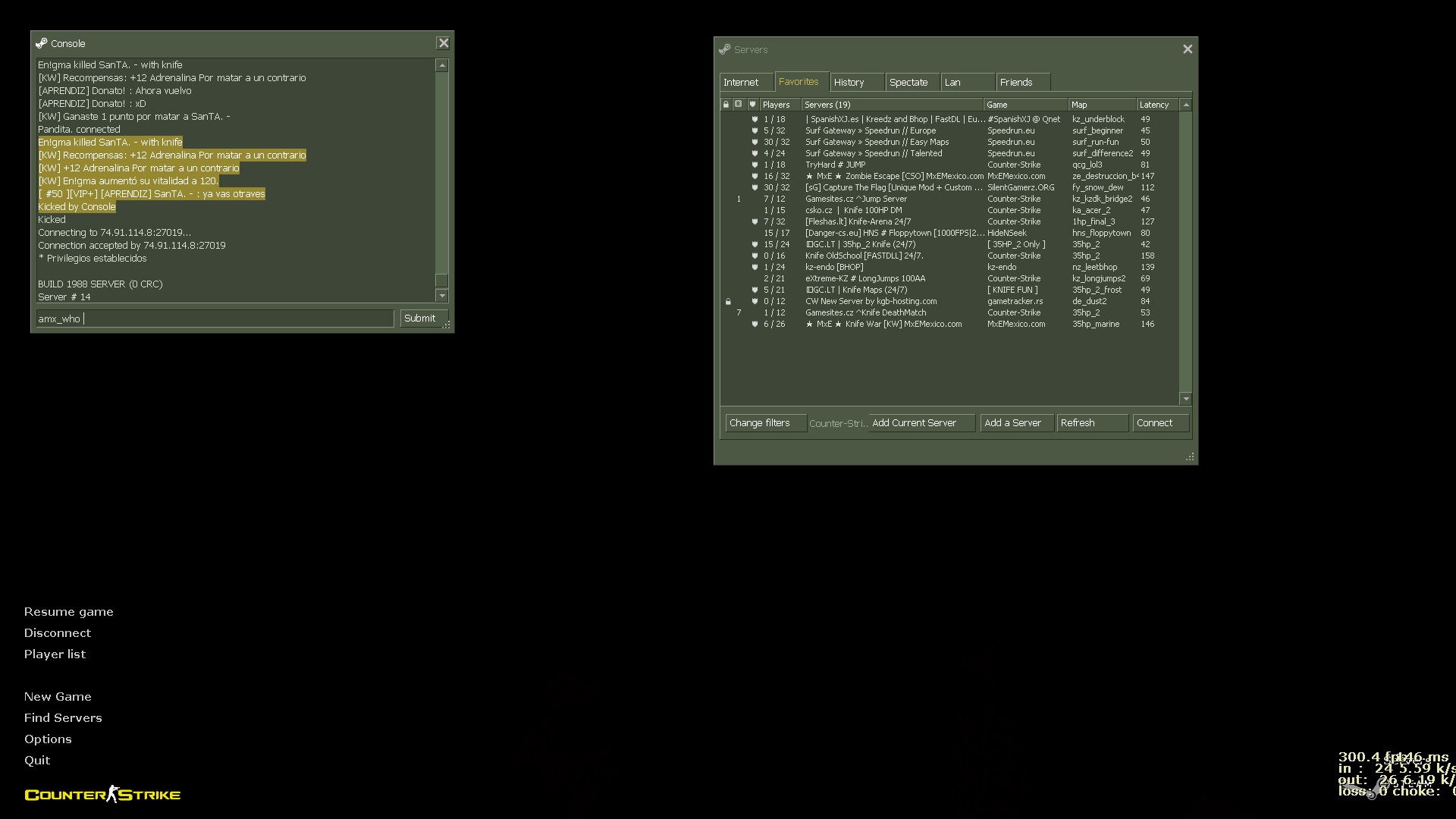
Task: Open Find Servers from main menu
Action: (63, 718)
